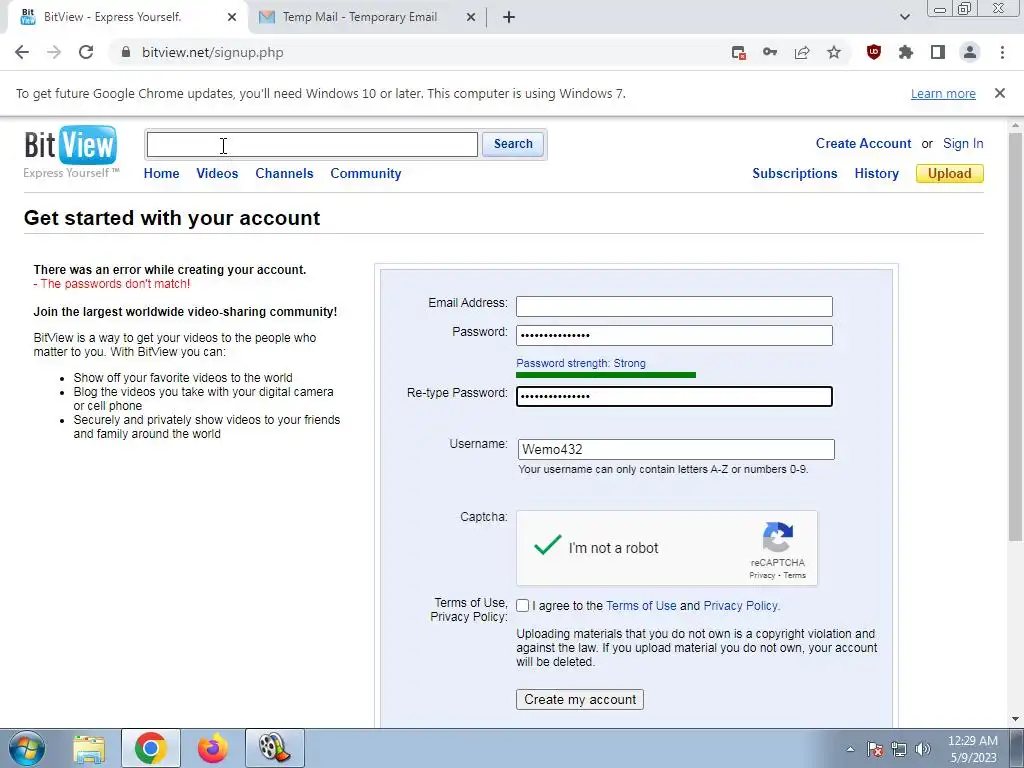
Task: Click the "Password strength: Strong" text
Action: point(581,363)
